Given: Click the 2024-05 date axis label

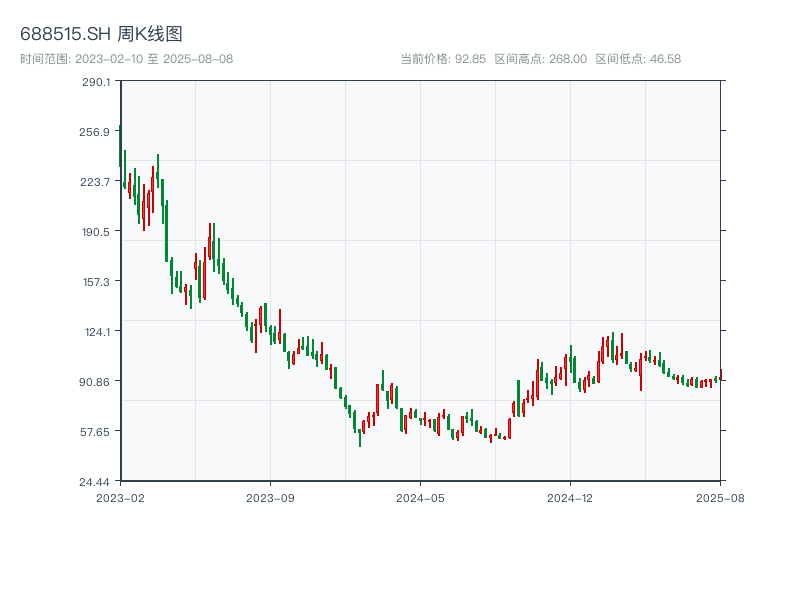Looking at the screenshot, I should click(420, 497).
